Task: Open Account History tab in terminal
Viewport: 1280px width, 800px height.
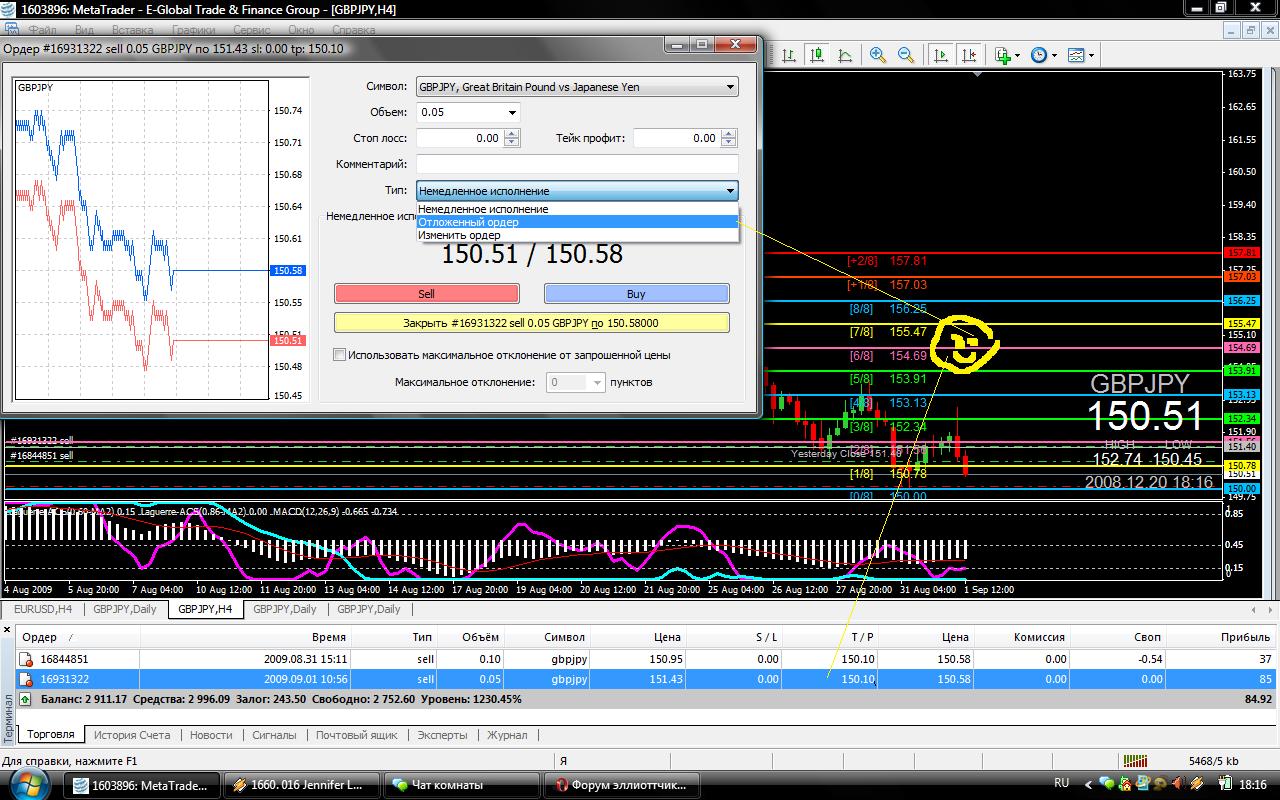Action: [132, 734]
